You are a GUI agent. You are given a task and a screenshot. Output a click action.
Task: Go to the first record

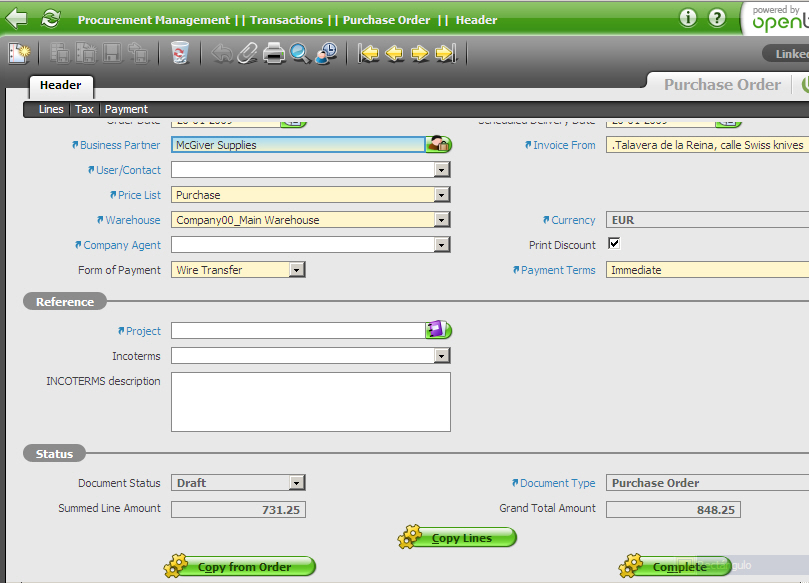pos(369,53)
